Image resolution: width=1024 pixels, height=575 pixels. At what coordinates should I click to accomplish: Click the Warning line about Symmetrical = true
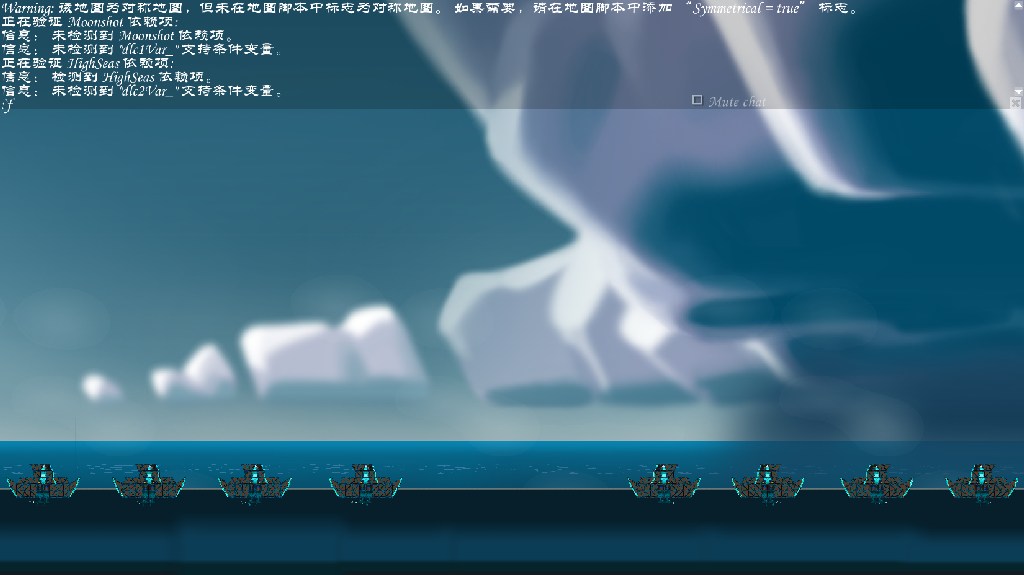[430, 8]
